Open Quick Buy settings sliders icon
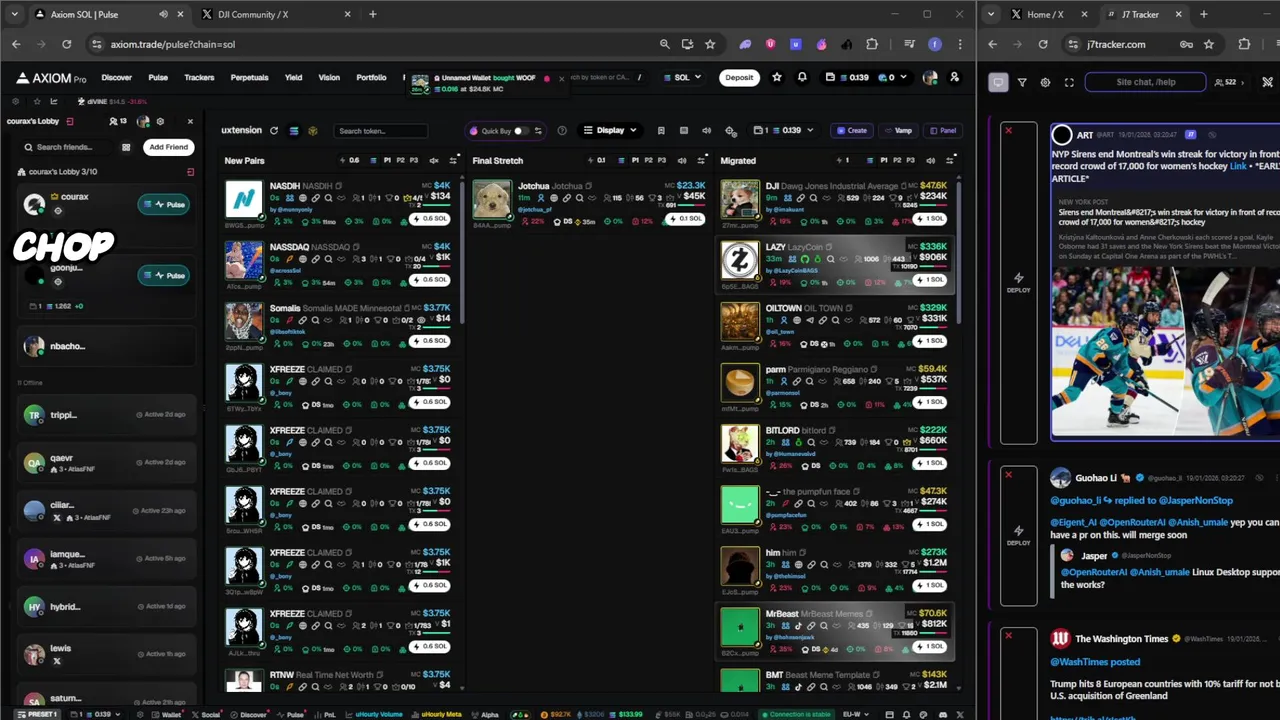The image size is (1280, 720). click(x=538, y=131)
